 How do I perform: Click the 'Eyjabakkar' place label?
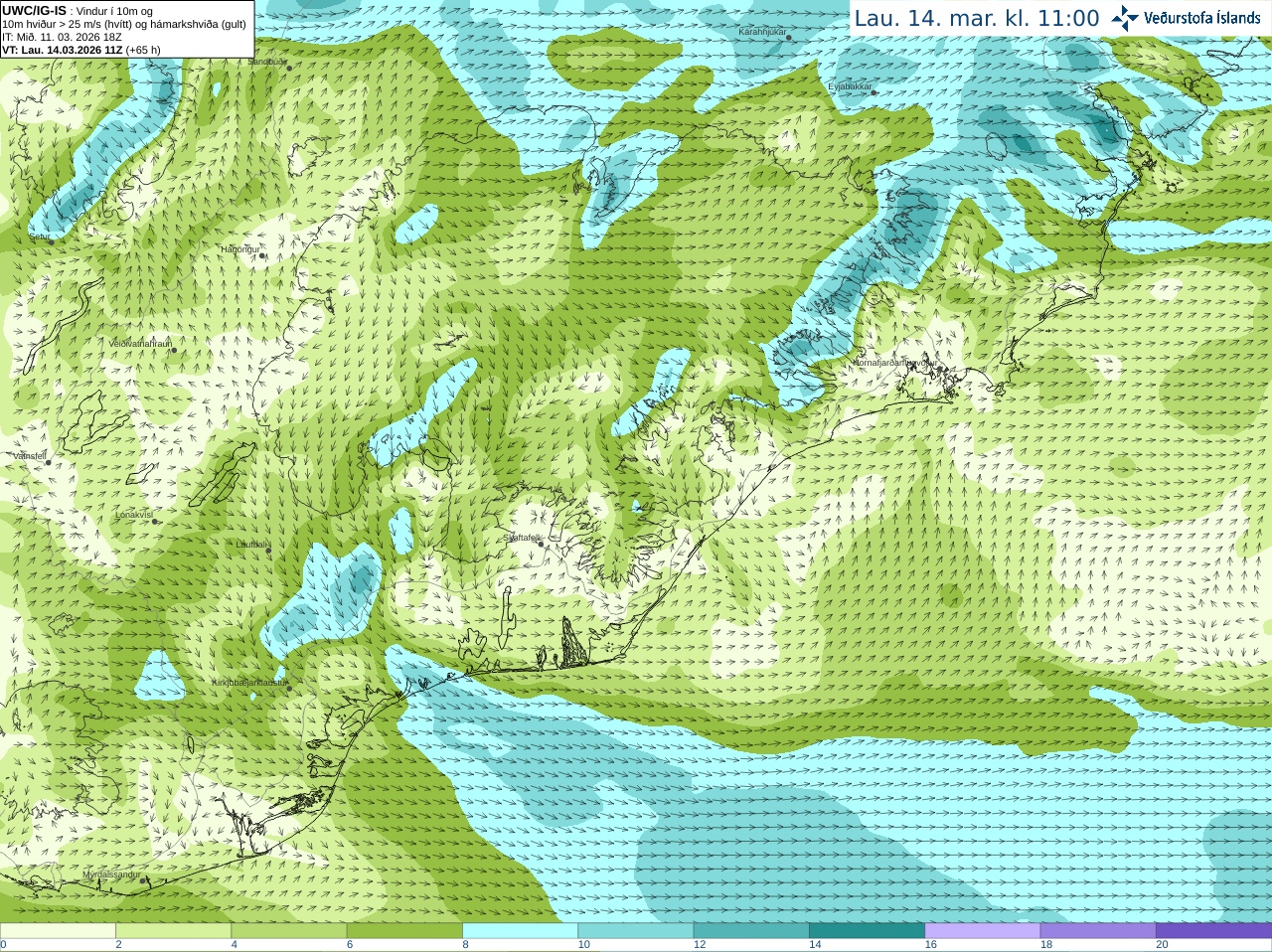pyautogui.click(x=850, y=86)
